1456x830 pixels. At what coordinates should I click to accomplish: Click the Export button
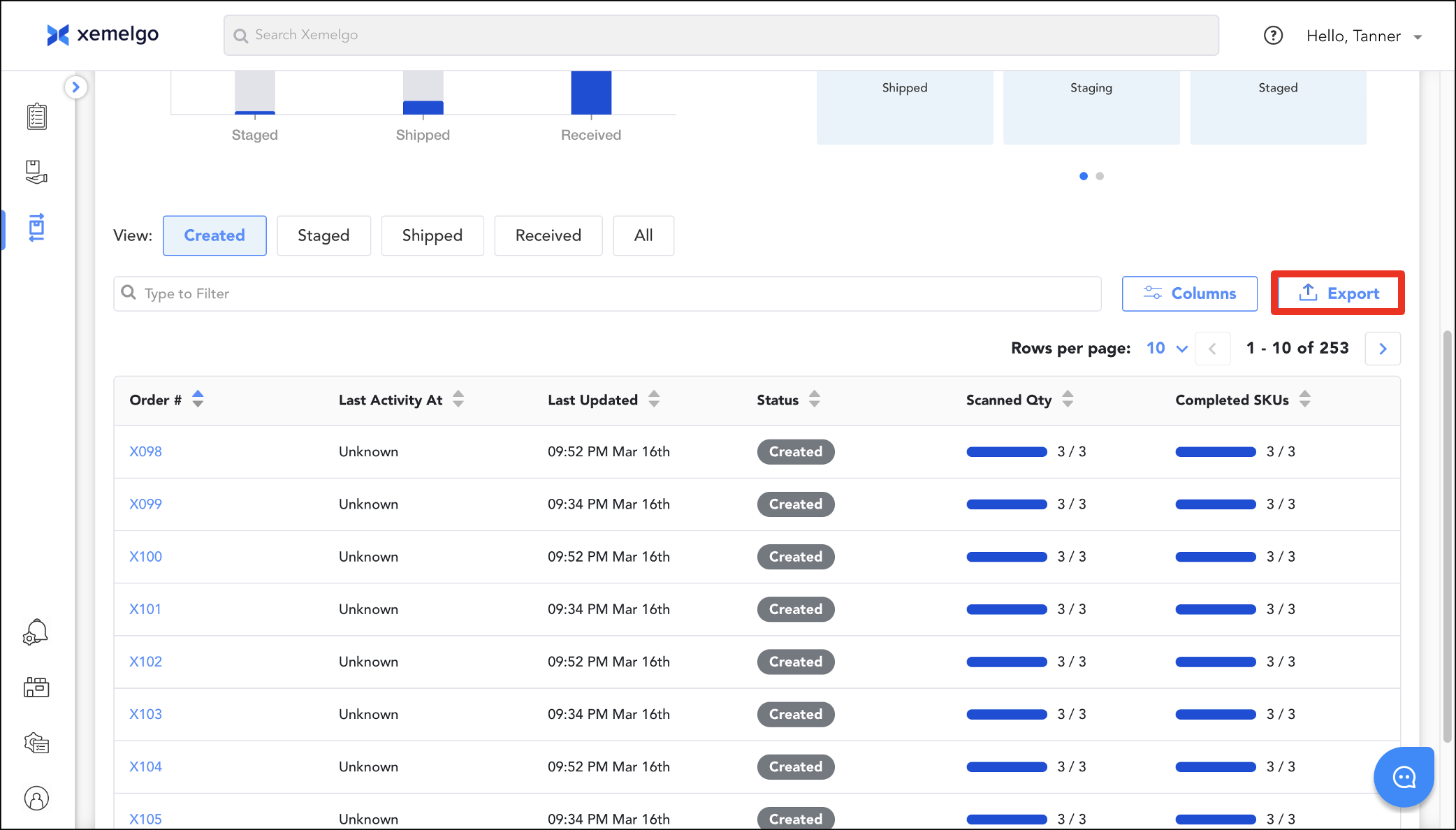(x=1338, y=293)
